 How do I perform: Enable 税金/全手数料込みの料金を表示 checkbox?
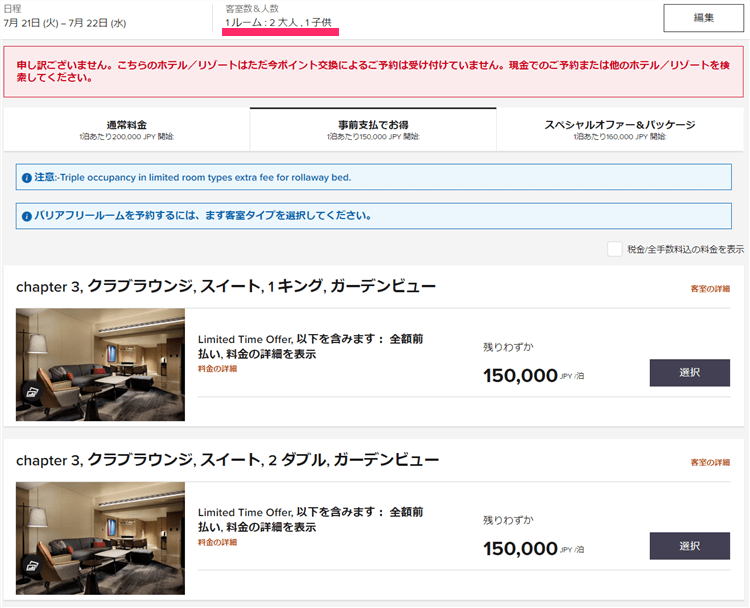(615, 249)
